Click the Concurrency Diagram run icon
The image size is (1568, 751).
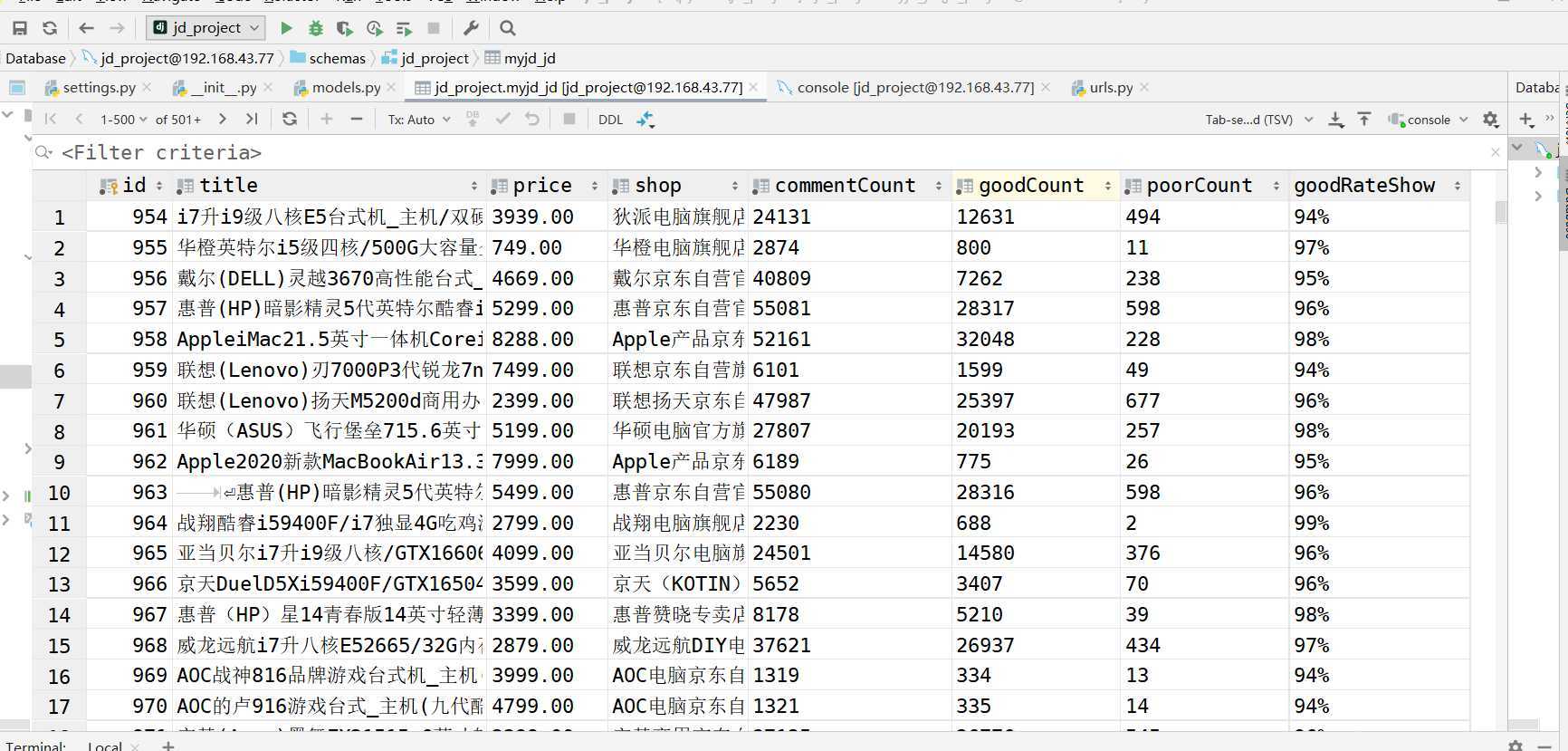[404, 28]
